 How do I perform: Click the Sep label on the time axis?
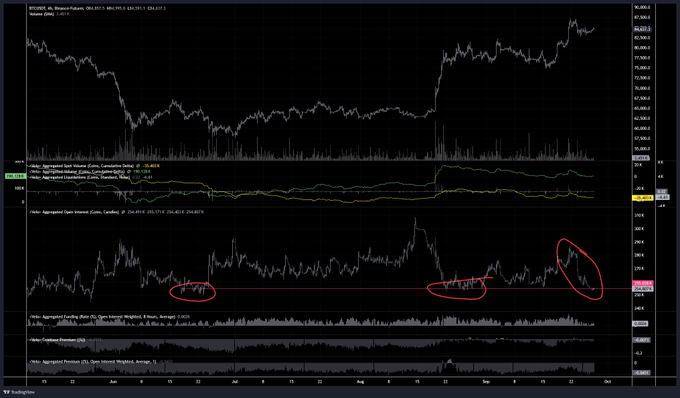tap(486, 382)
